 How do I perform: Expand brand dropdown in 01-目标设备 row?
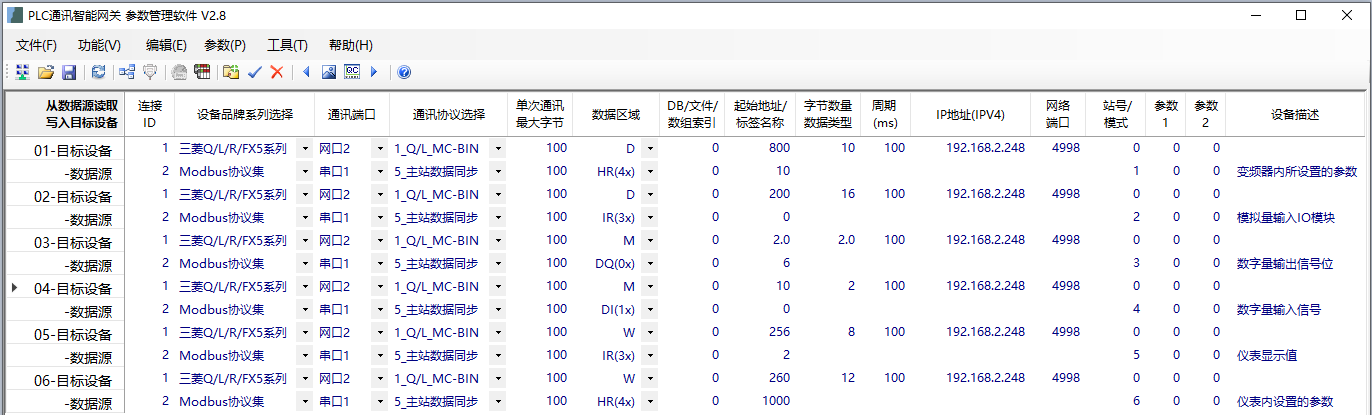[304, 148]
